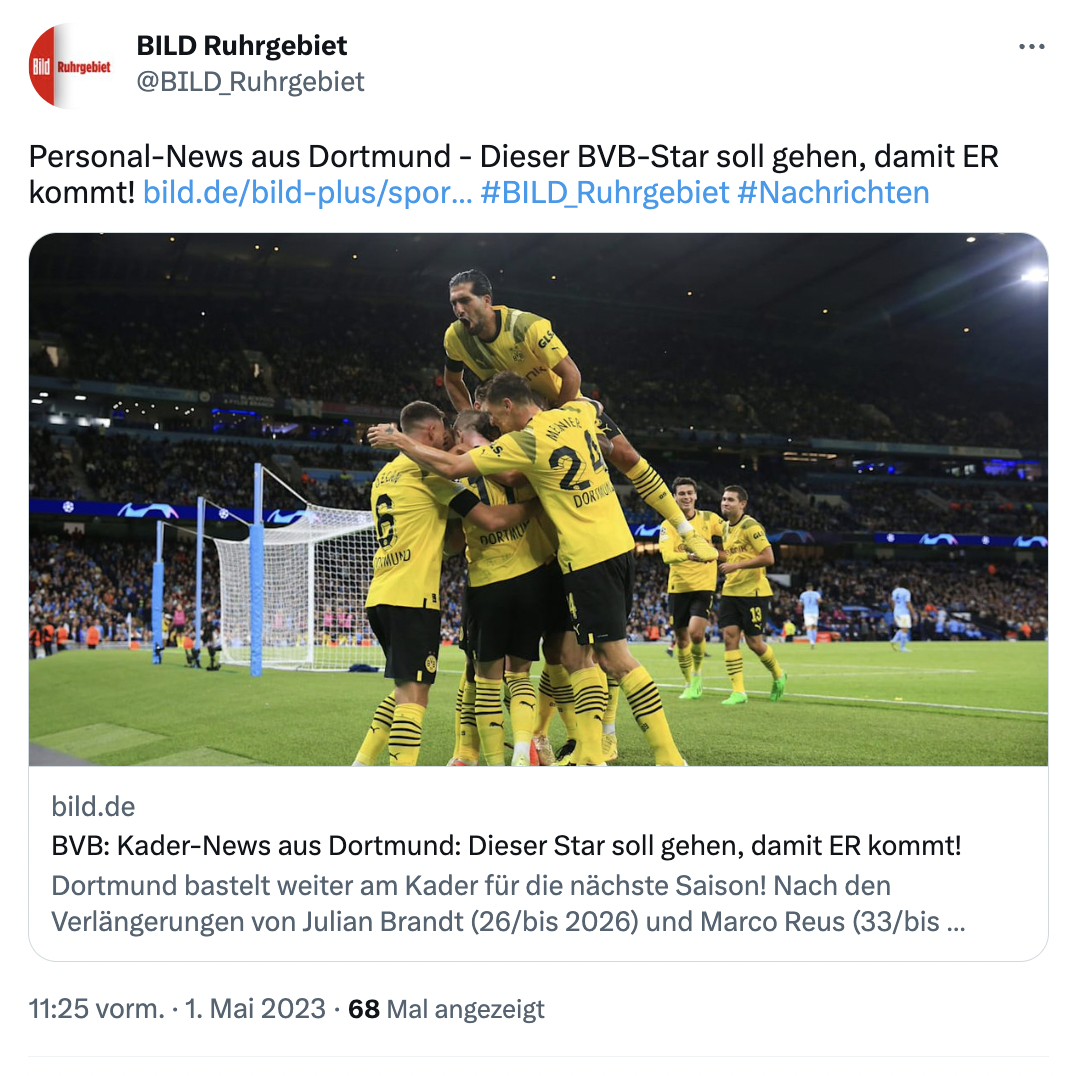1078x1076 pixels.
Task: Open the tweet's three-dot more options menu
Action: coord(1031,47)
